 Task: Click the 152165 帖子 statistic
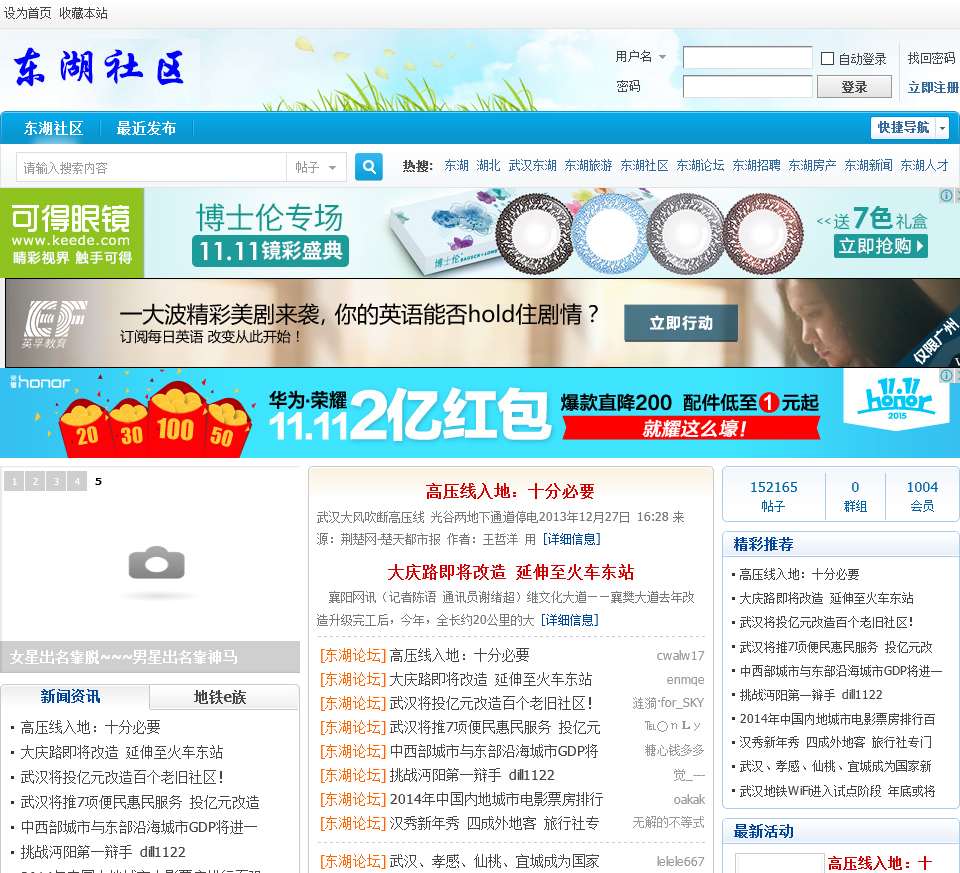(773, 496)
